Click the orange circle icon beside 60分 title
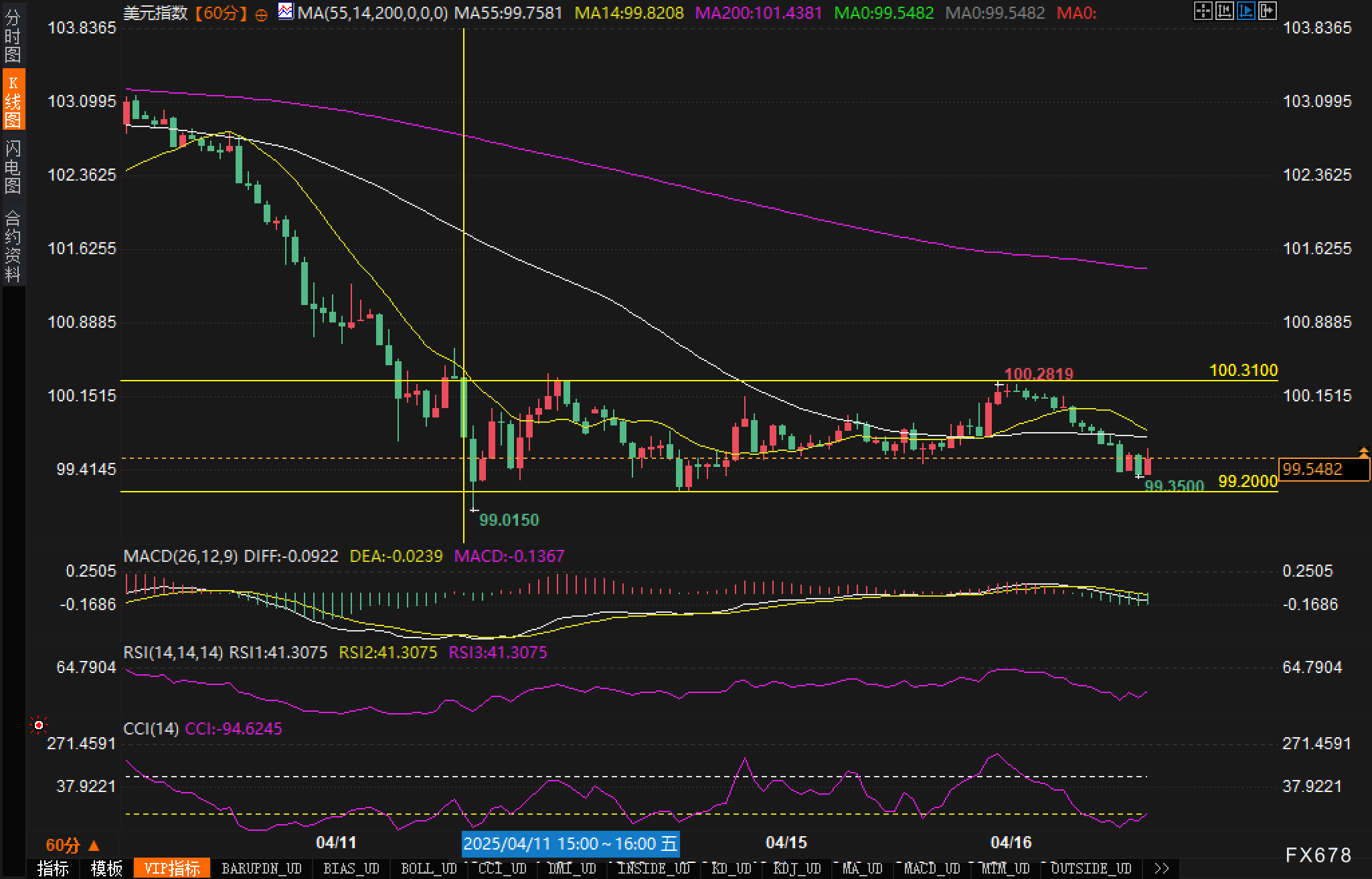Image resolution: width=1372 pixels, height=879 pixels. (x=262, y=14)
